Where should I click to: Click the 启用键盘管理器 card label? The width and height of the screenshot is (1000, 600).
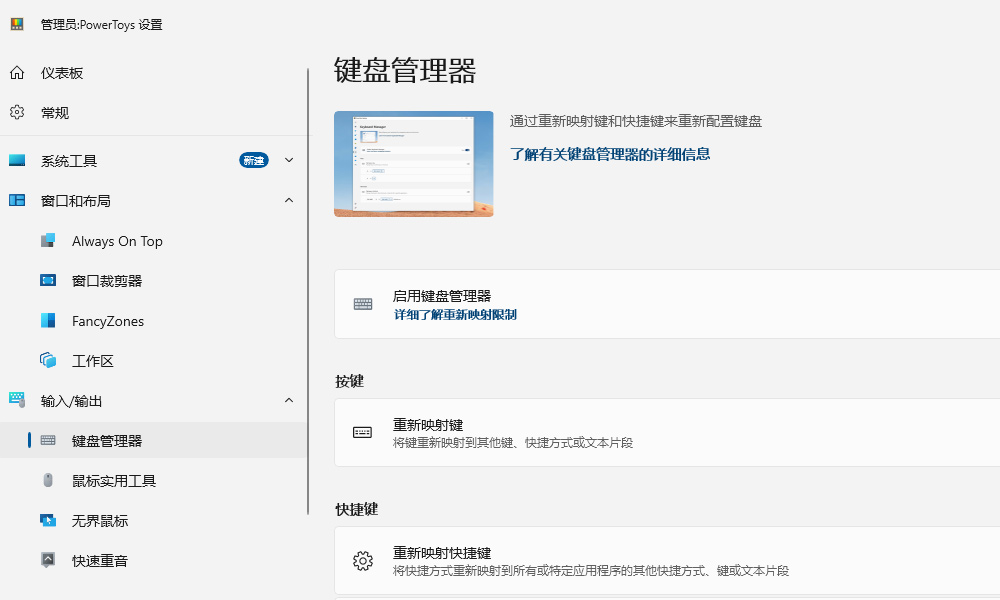(442, 296)
